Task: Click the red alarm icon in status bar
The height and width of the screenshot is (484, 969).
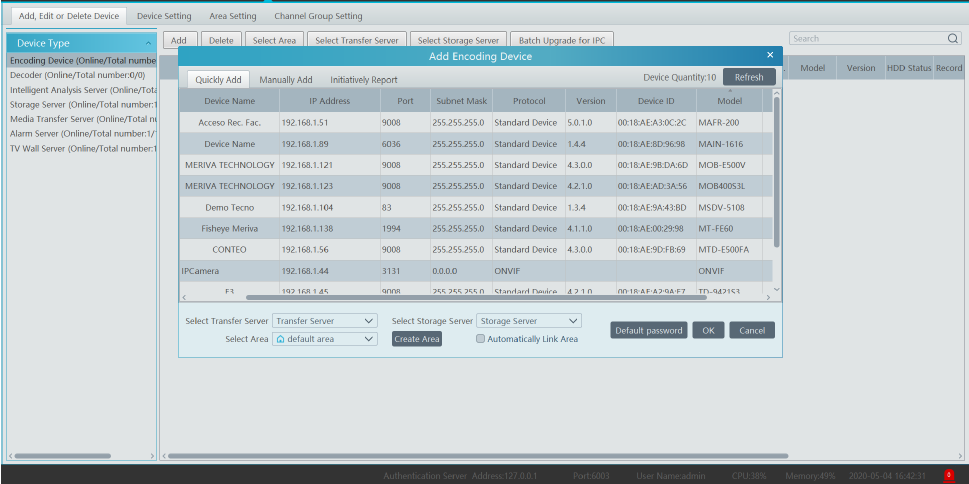Action: point(948,475)
